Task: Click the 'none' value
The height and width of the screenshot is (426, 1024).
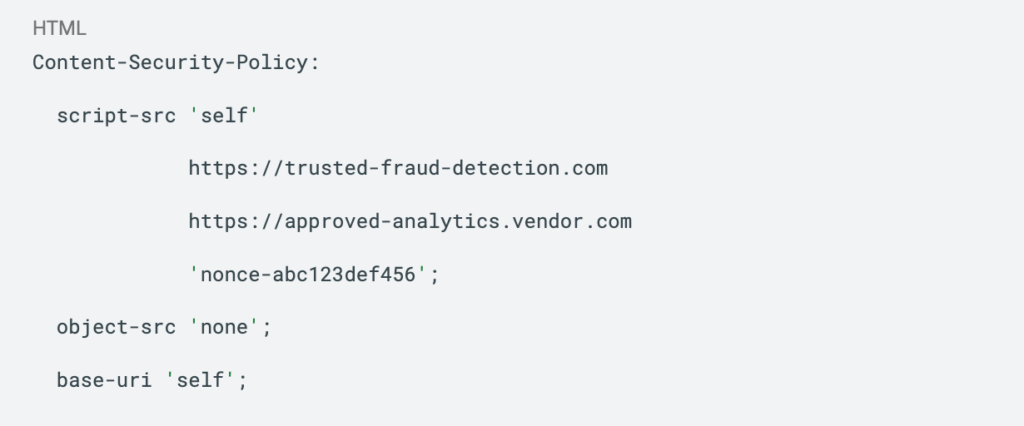Action: pos(223,327)
